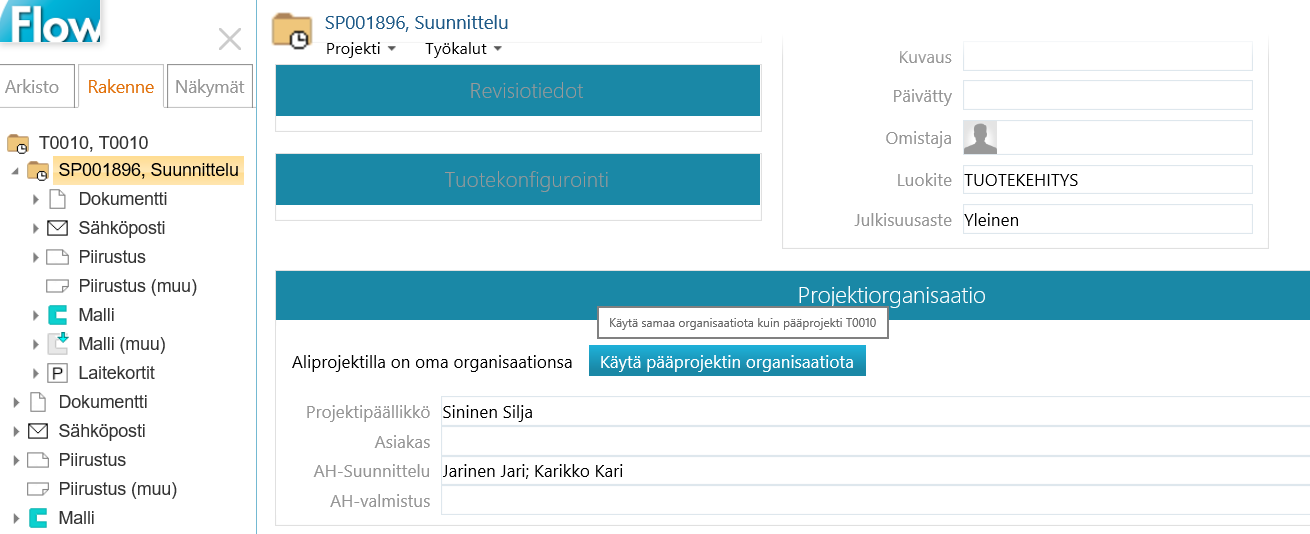The width and height of the screenshot is (1310, 534).
Task: Expand the Laitekortit tree node
Action: click(x=36, y=373)
